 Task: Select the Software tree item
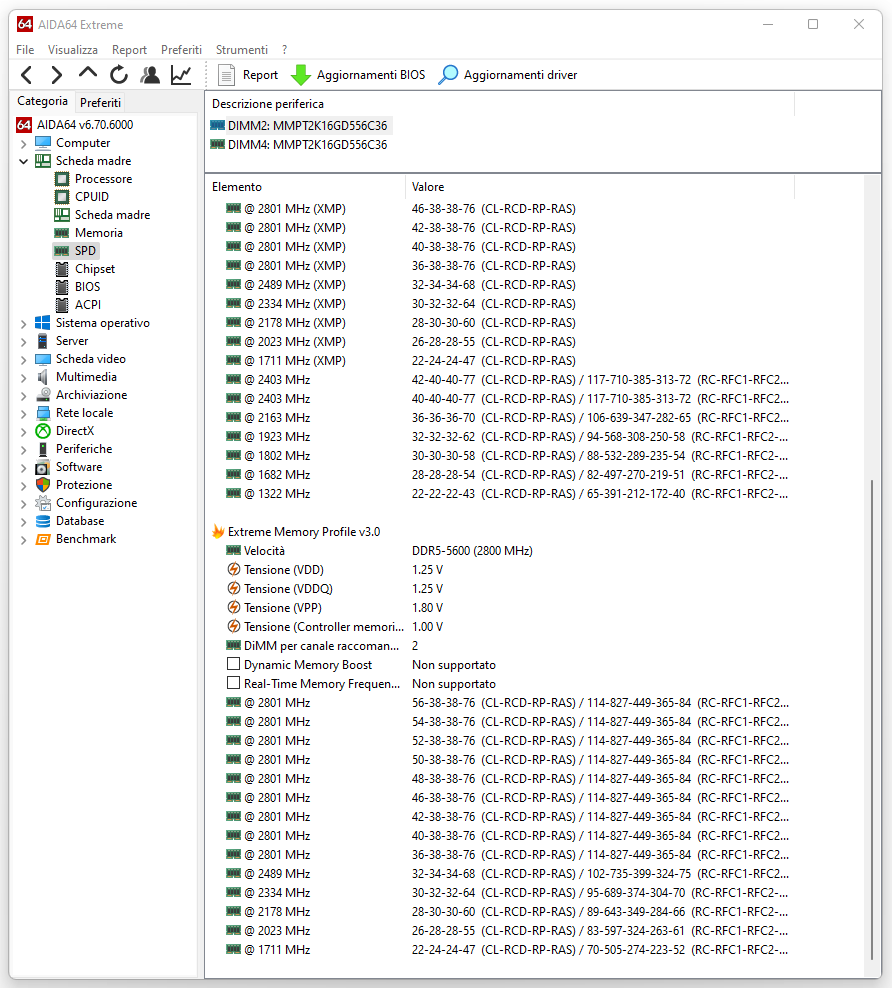point(79,467)
